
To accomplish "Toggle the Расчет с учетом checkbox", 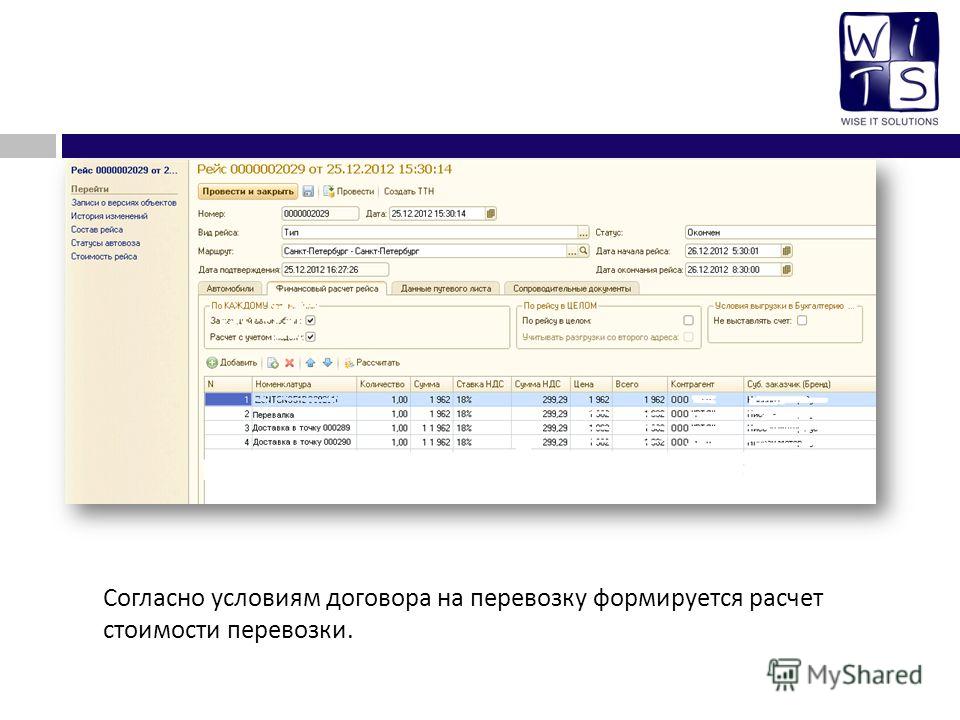I will click(x=310, y=337).
